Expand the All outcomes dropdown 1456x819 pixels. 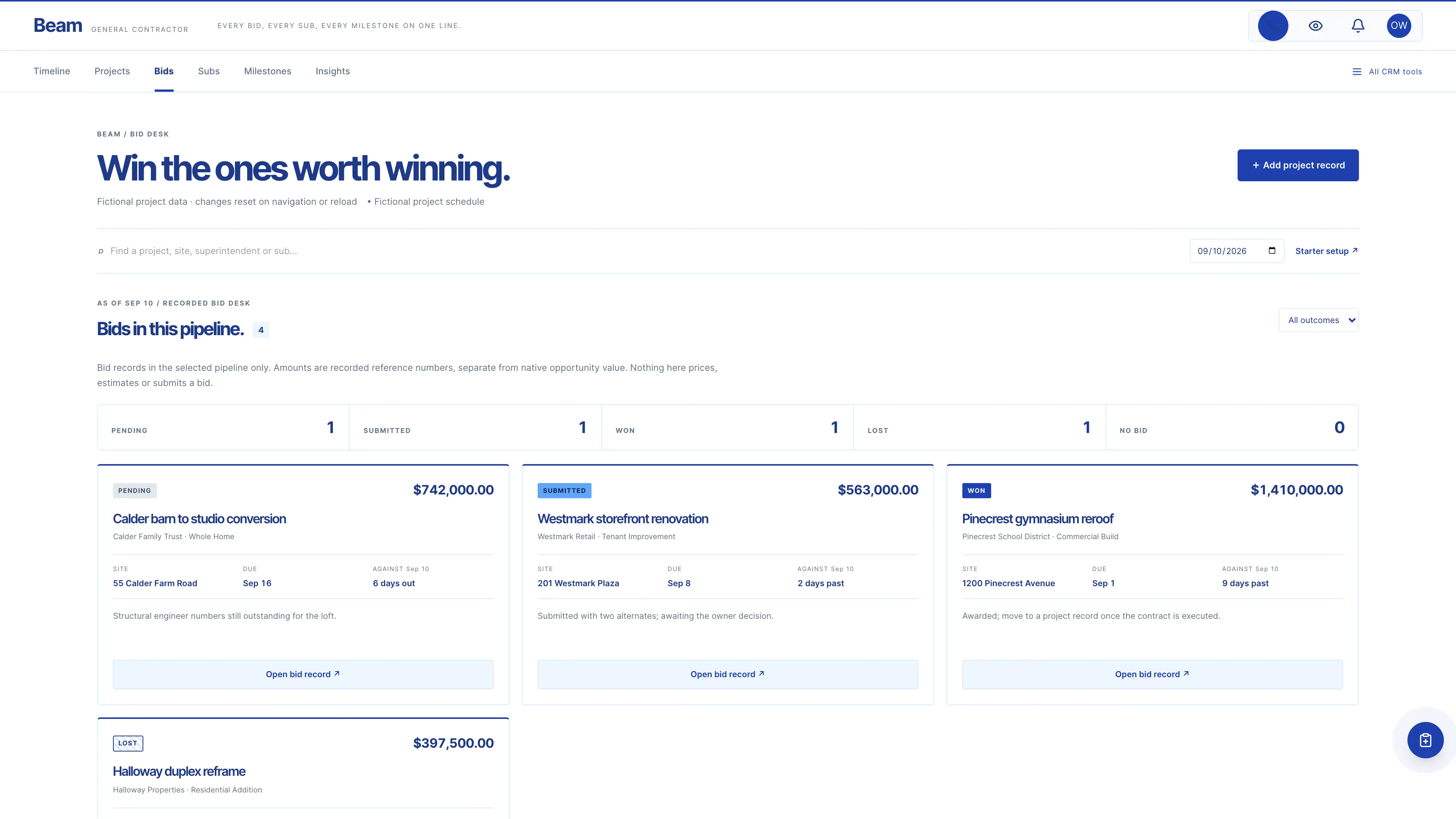coord(1318,320)
